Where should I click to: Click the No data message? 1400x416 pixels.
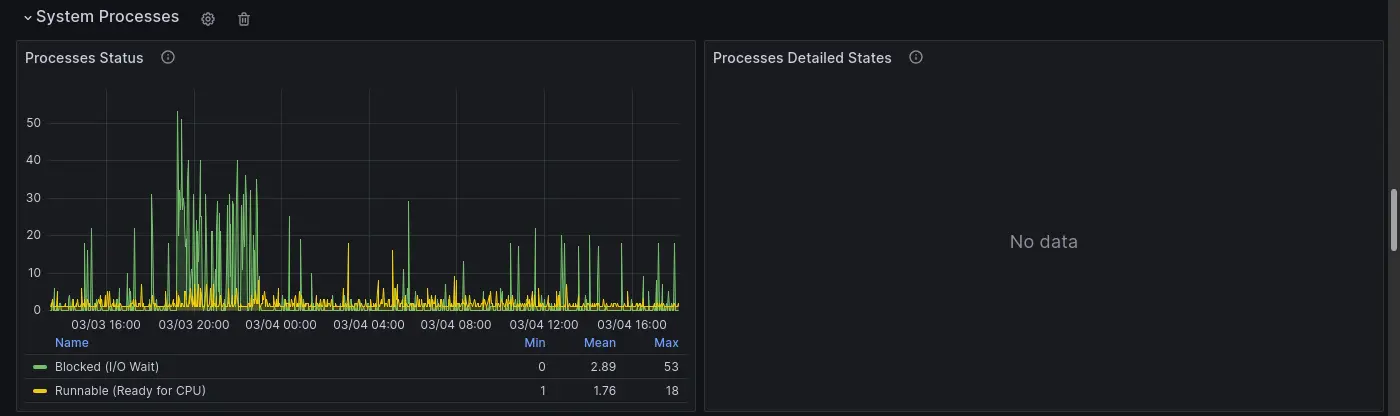pyautogui.click(x=1043, y=242)
